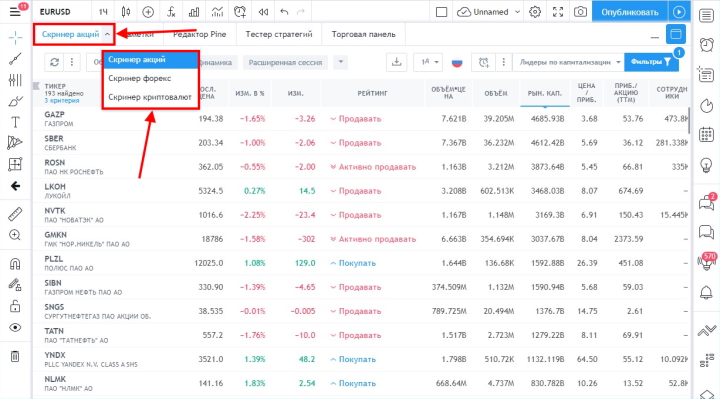Select the Text annotation tool
This screenshot has width=720, height=399.
[x=15, y=122]
